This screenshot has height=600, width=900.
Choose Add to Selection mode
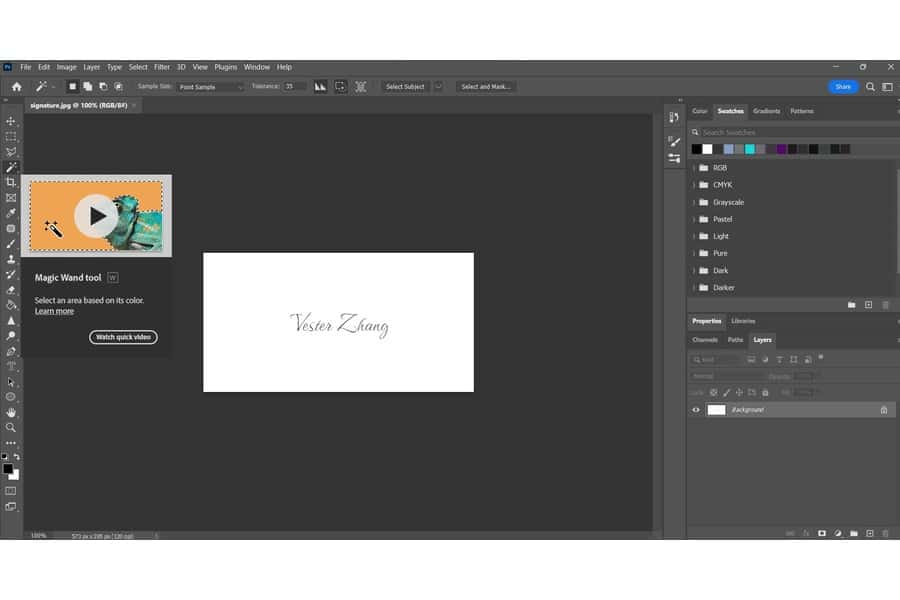click(x=88, y=87)
